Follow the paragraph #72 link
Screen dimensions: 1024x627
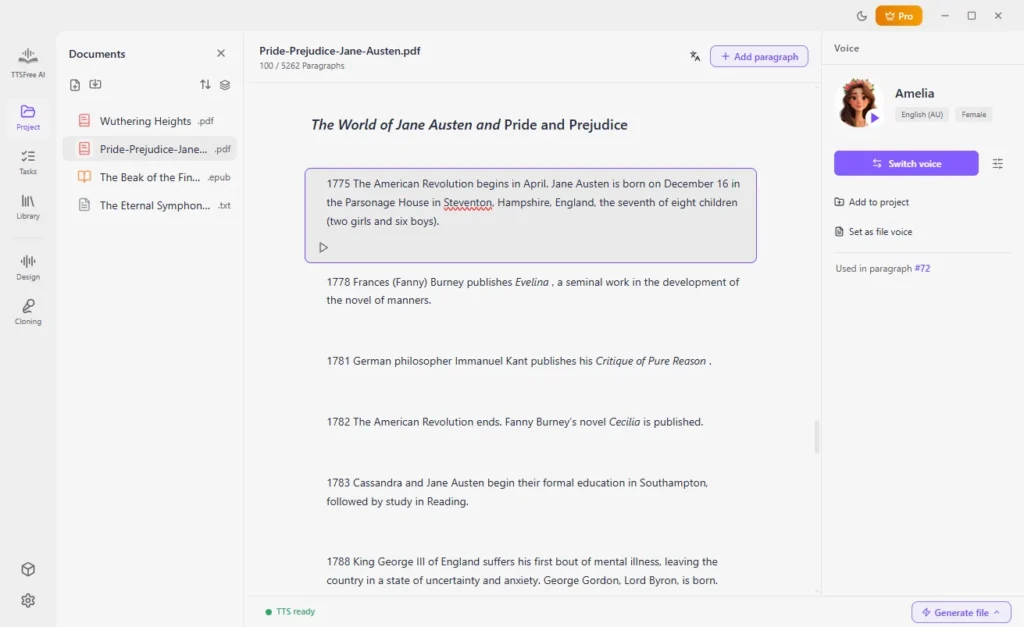[922, 268]
